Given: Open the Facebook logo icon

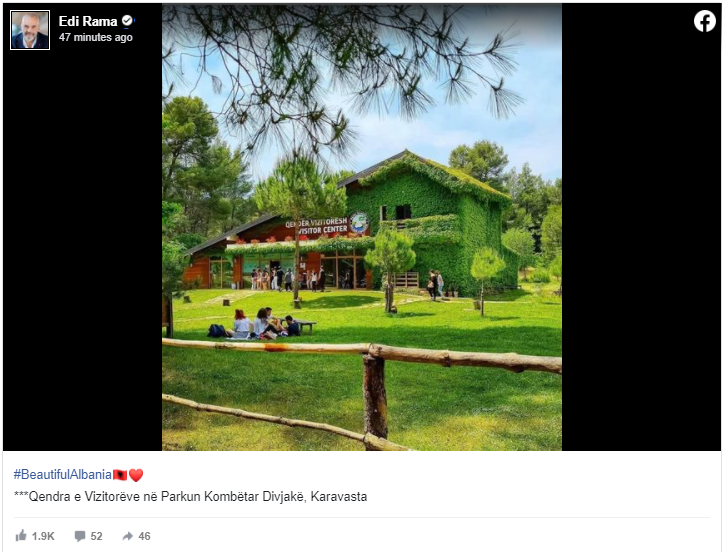Looking at the screenshot, I should (705, 21).
